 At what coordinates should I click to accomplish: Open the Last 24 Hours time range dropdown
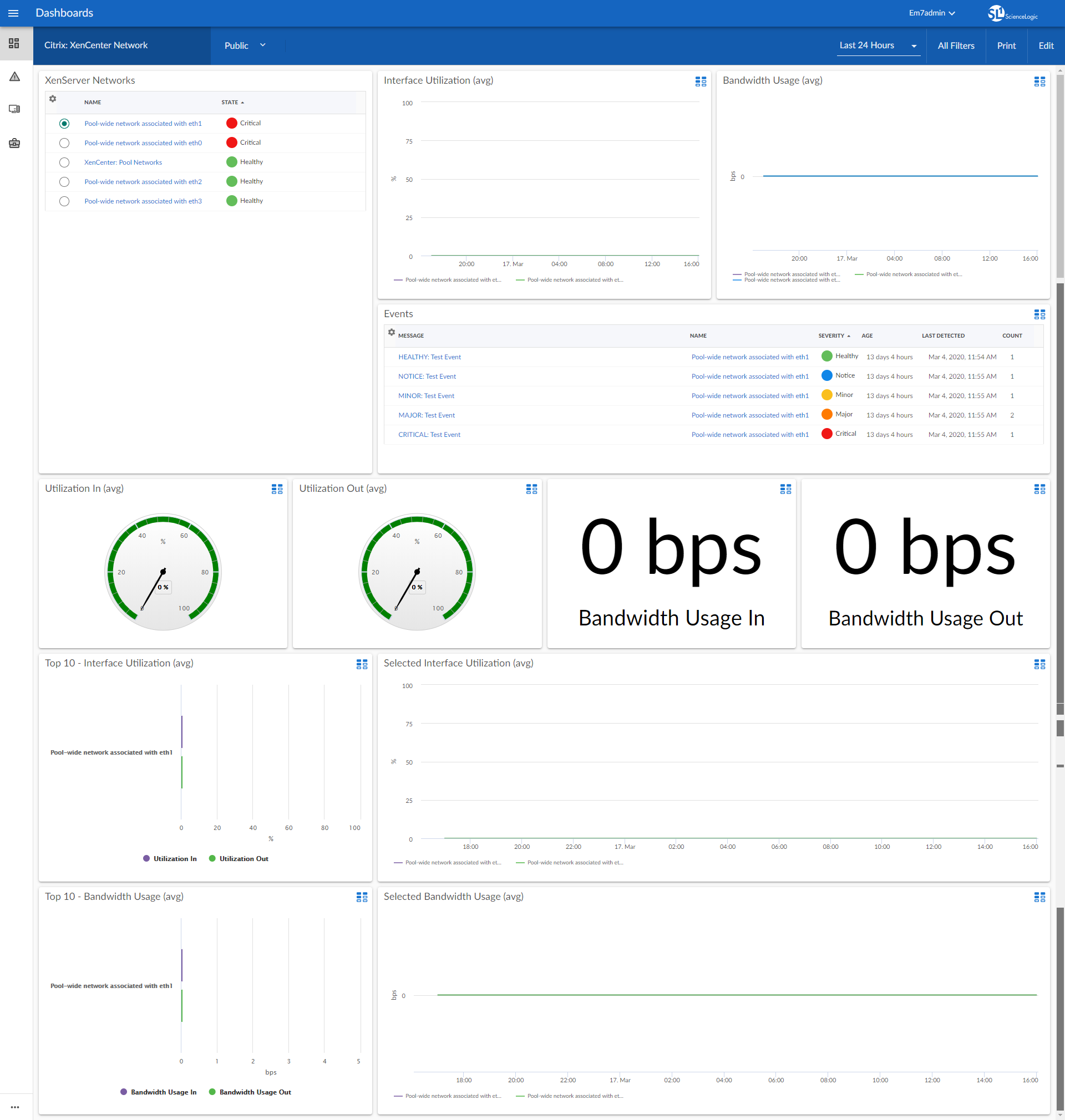click(x=878, y=45)
